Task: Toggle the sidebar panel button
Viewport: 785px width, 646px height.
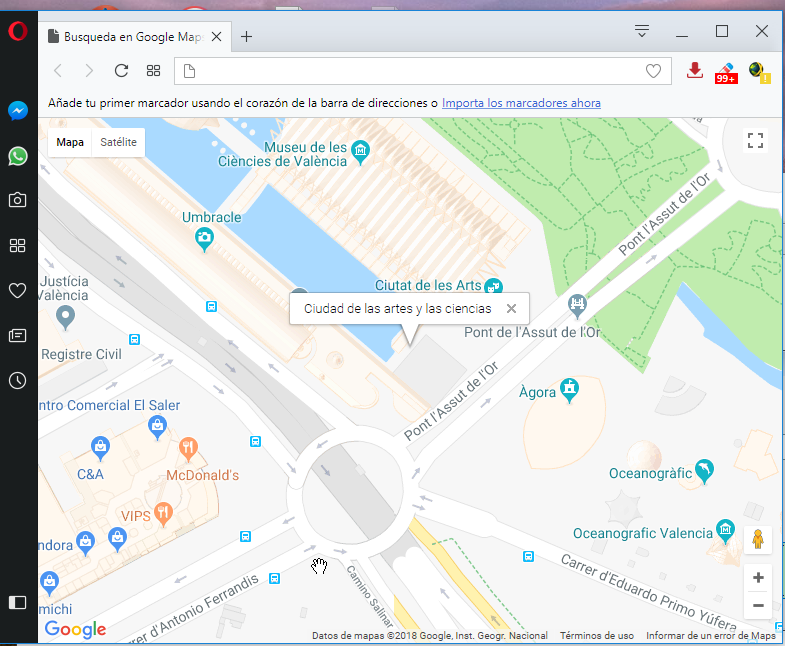Action: click(x=18, y=602)
